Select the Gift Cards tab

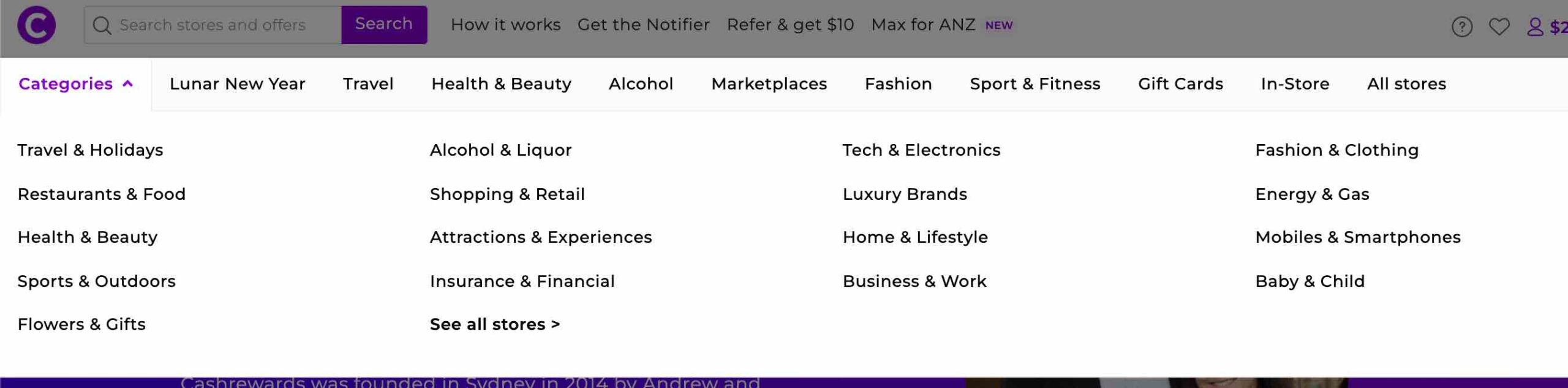pos(1180,84)
